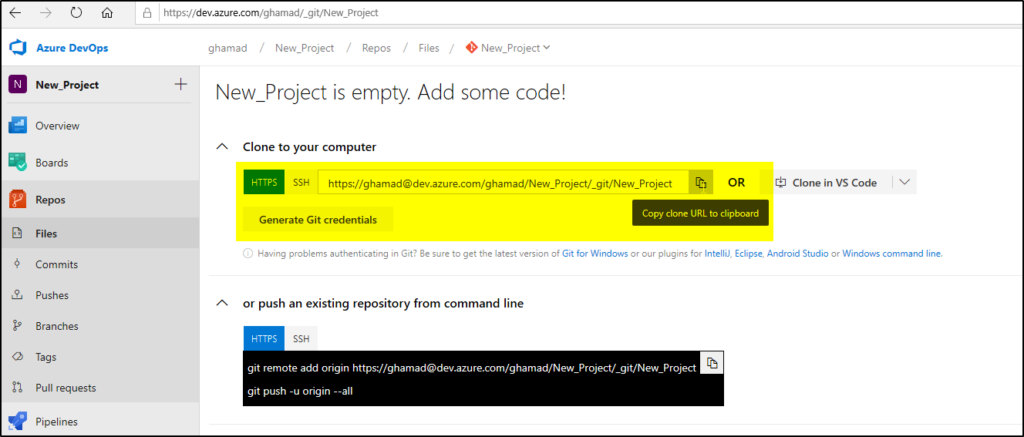The height and width of the screenshot is (437, 1024).
Task: Collapse push an existing repository section
Action: coord(223,303)
